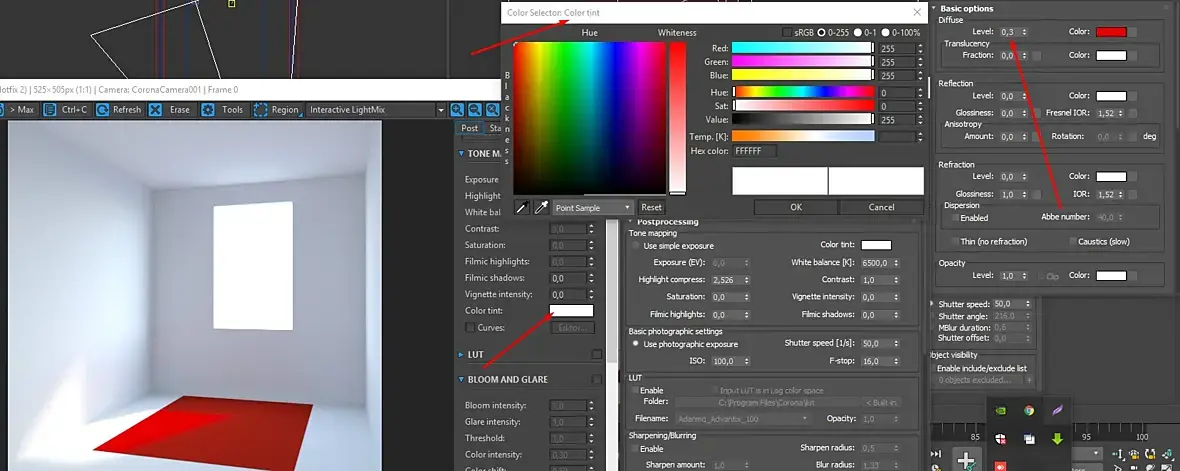
Task: Pick the white eyedropper in Color Selector
Action: coord(541,207)
